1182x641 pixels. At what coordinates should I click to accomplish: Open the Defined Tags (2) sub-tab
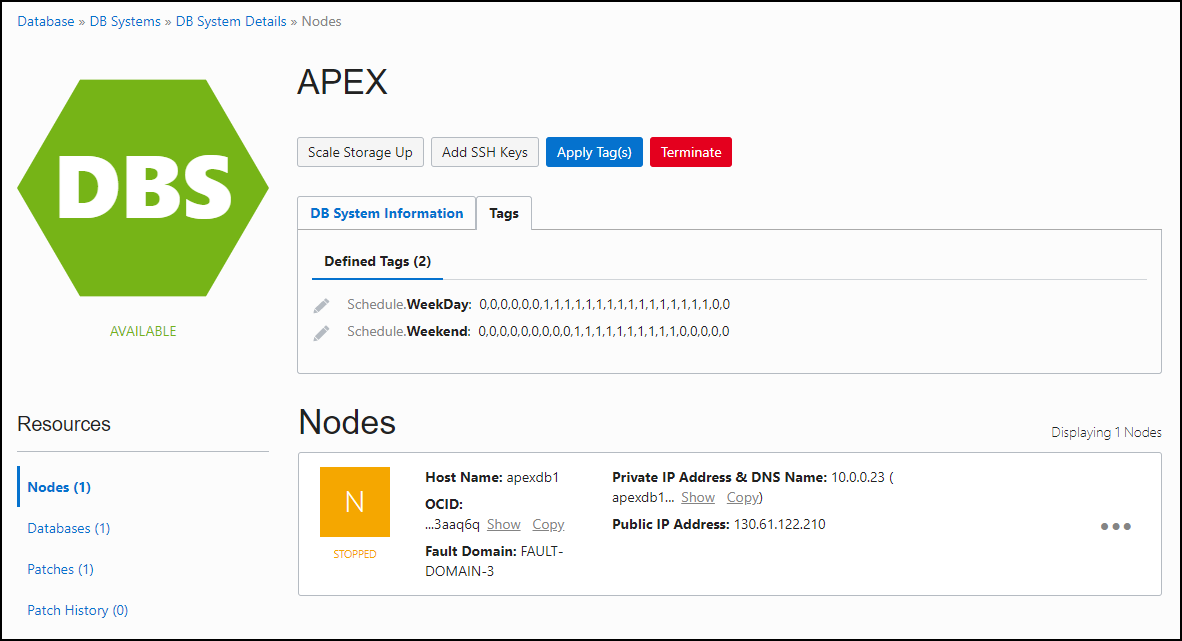pyautogui.click(x=378, y=262)
